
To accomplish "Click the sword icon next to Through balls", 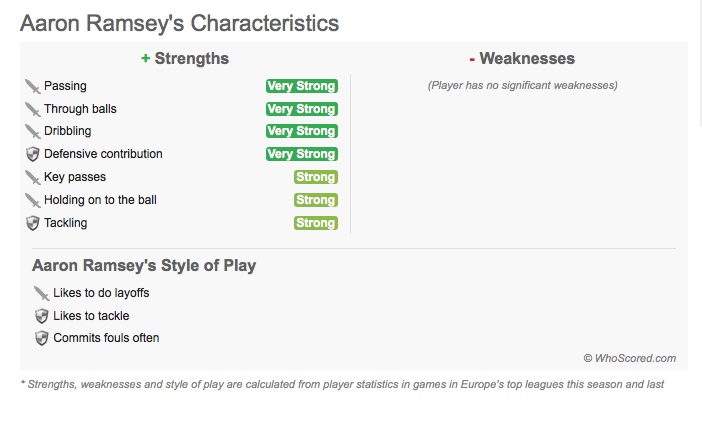I will (32, 109).
